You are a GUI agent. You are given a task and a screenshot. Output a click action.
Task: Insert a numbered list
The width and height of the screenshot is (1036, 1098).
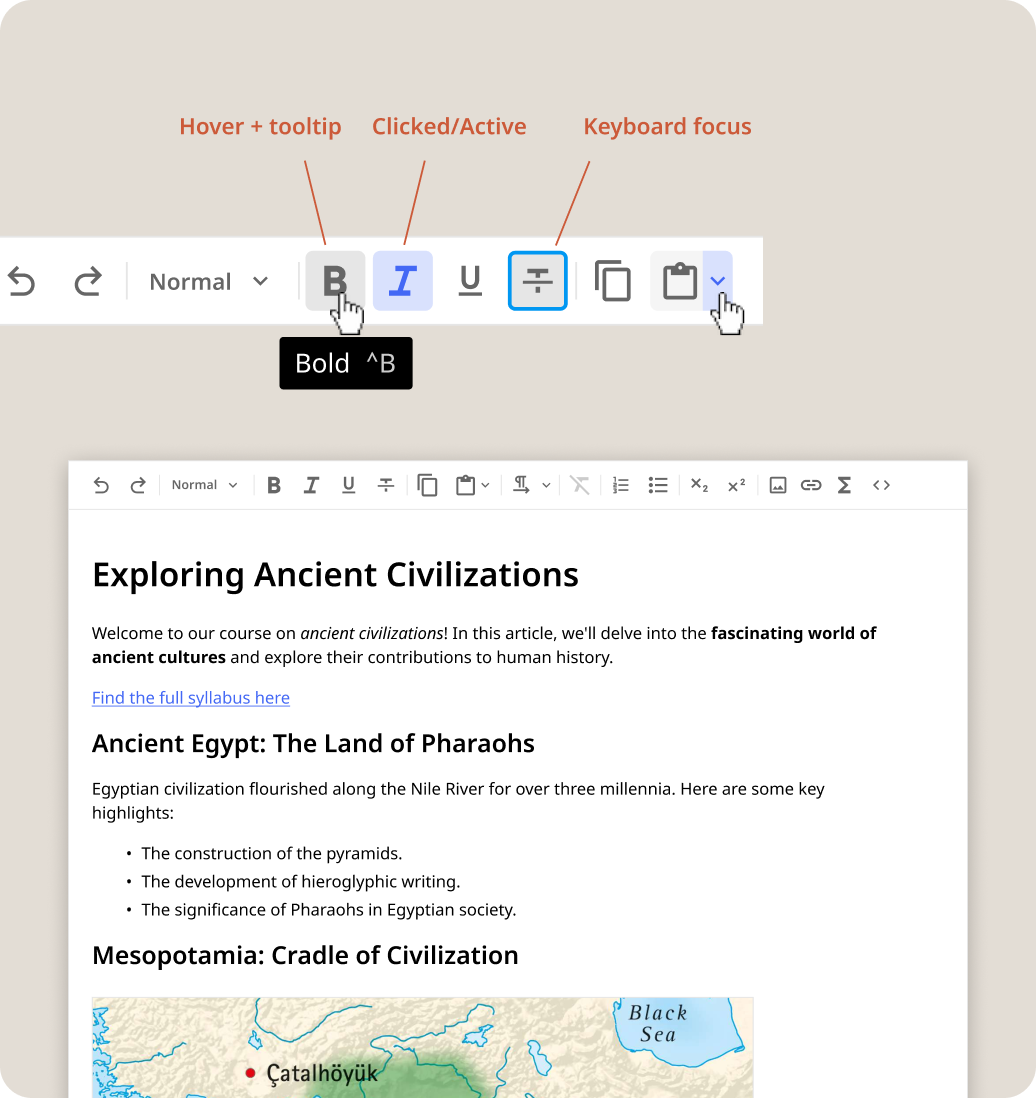[x=621, y=485]
